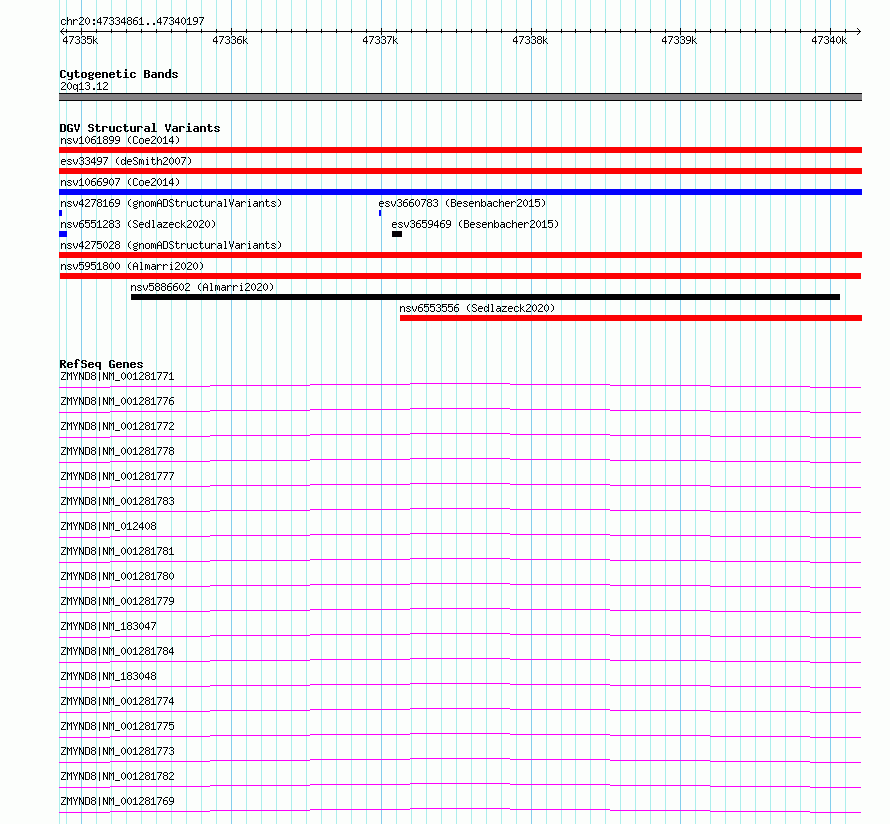
Task: Click the red nsv6553556 variant bar
Action: pyautogui.click(x=631, y=318)
